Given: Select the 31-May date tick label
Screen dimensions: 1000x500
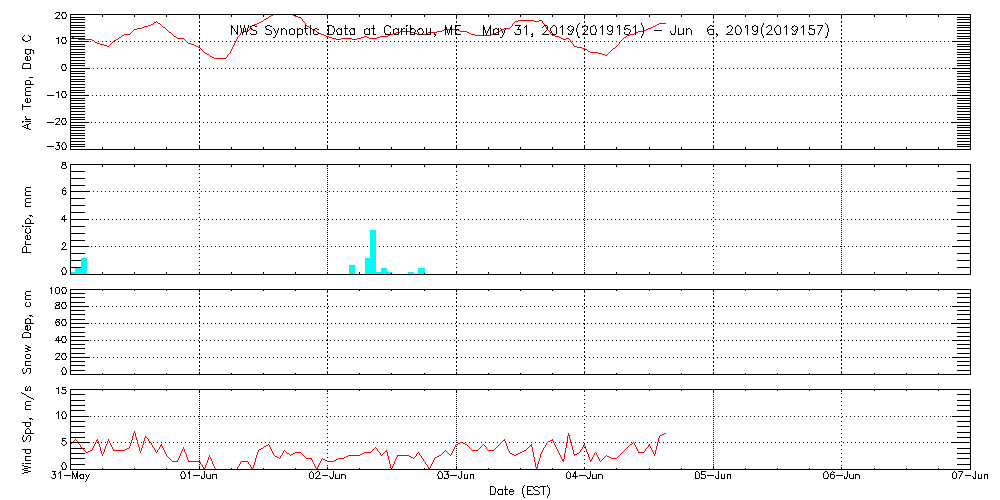Looking at the screenshot, I should (x=71, y=476).
